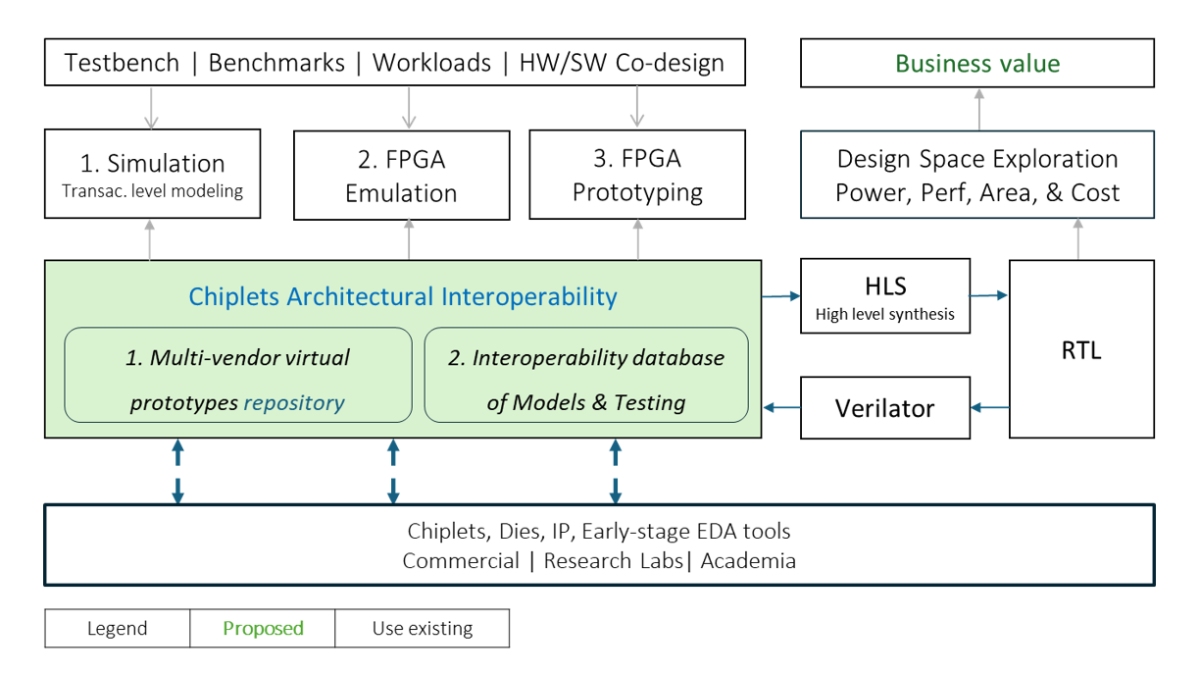
Task: Click the 3. FPGA Prototyping box
Action: [x=637, y=174]
